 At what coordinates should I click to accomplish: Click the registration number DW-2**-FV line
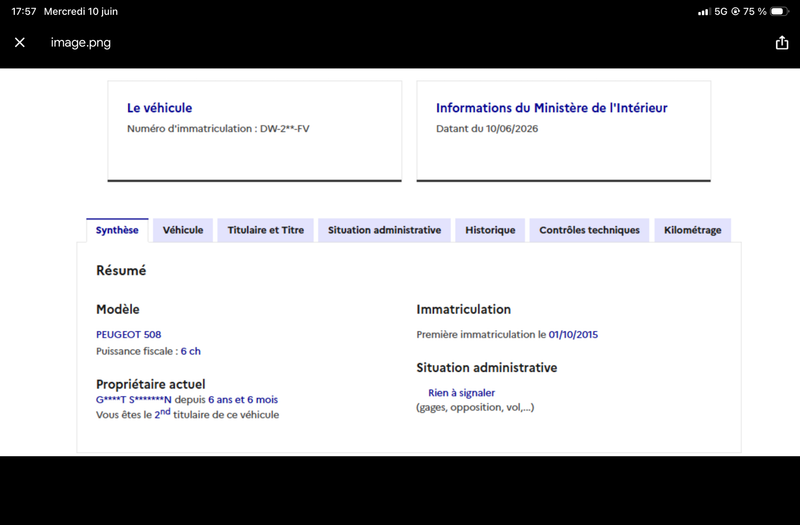point(218,129)
